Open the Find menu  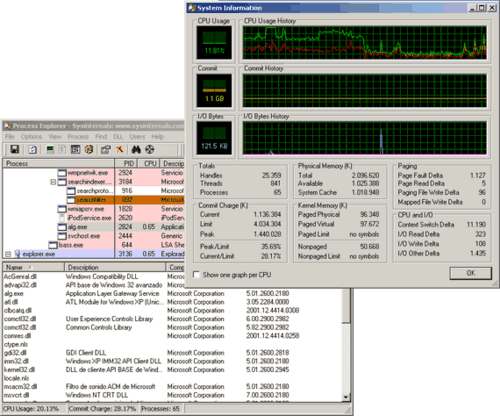tap(101, 137)
